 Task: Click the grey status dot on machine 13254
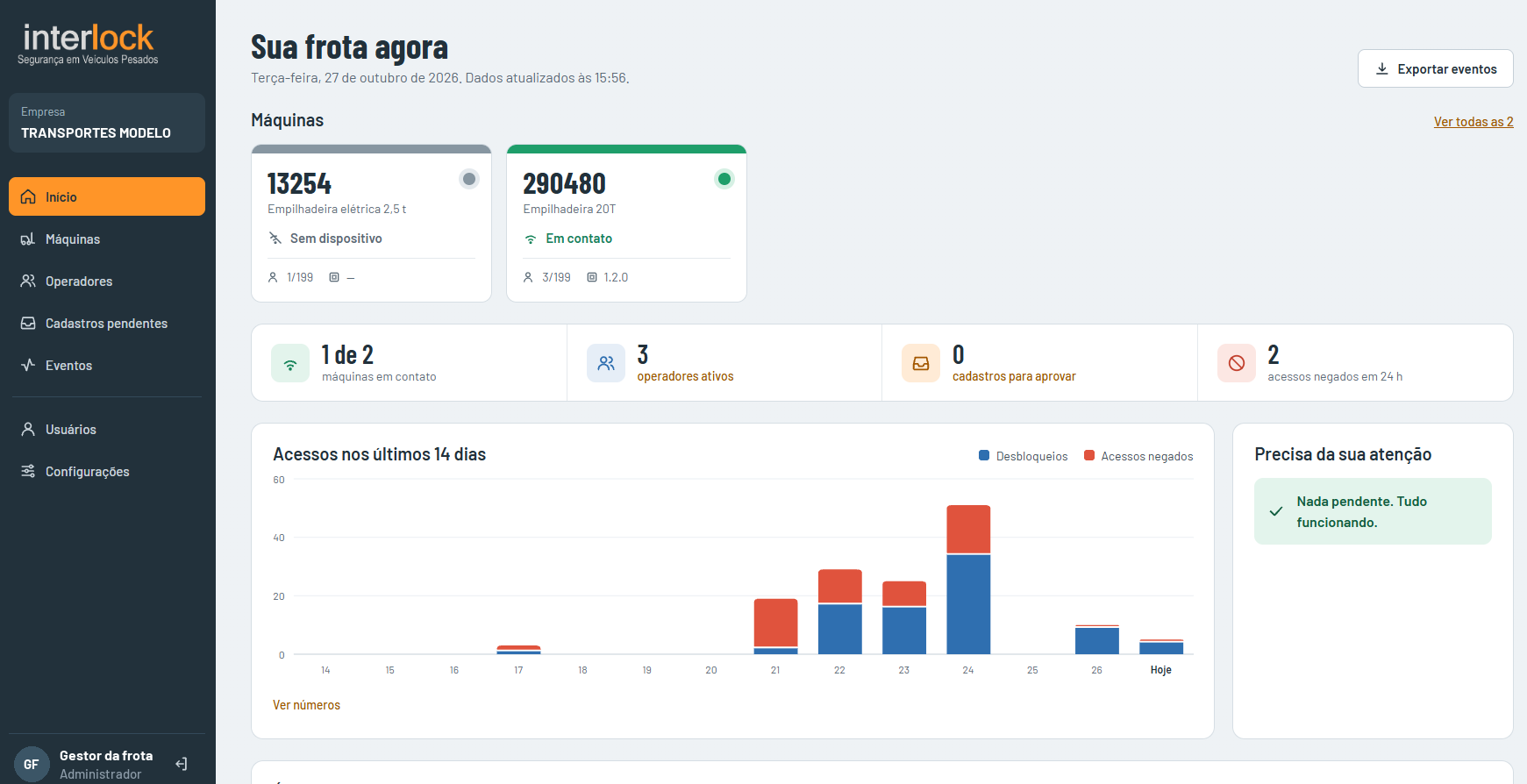[469, 179]
